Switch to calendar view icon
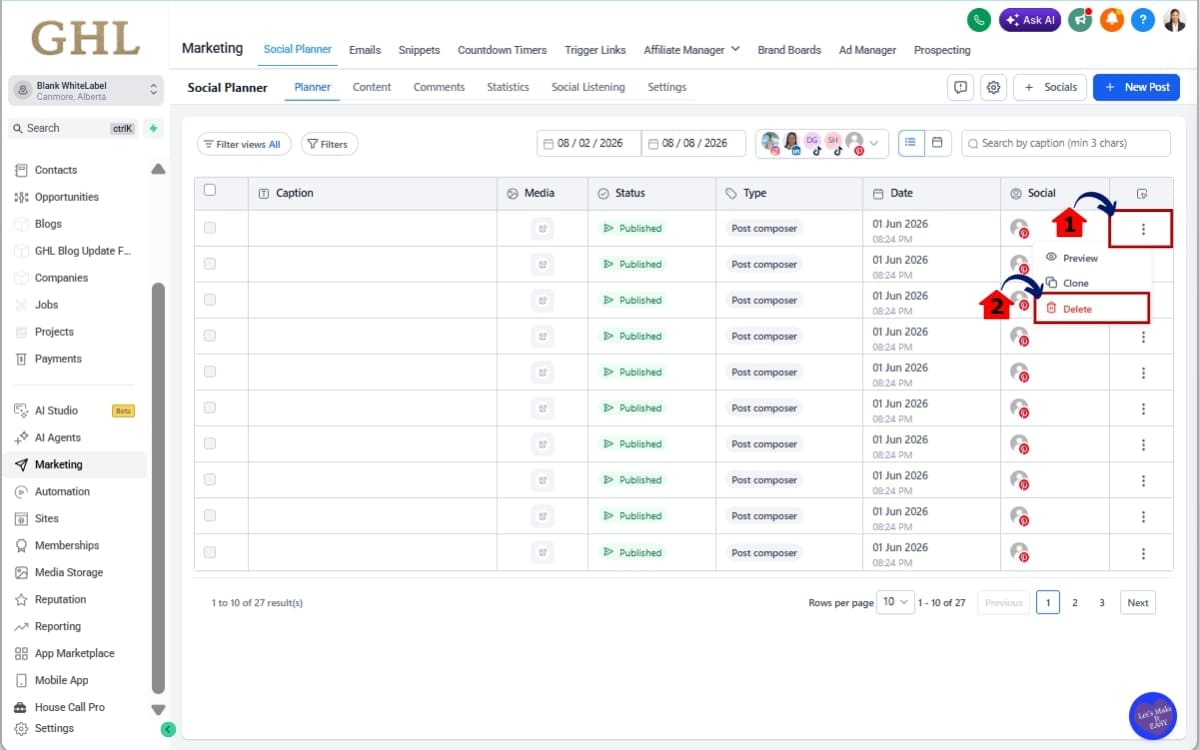The width and height of the screenshot is (1200, 750). pyautogui.click(x=937, y=143)
